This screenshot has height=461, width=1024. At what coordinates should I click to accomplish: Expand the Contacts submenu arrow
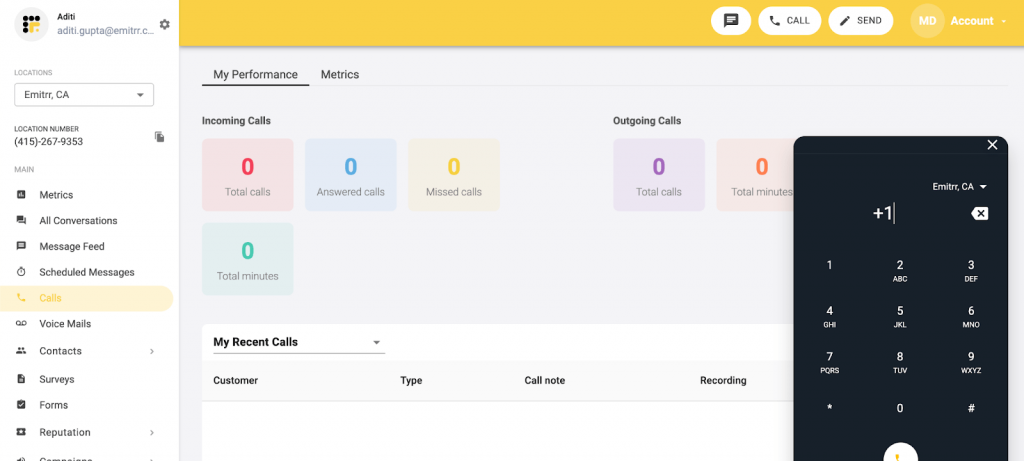(x=152, y=351)
